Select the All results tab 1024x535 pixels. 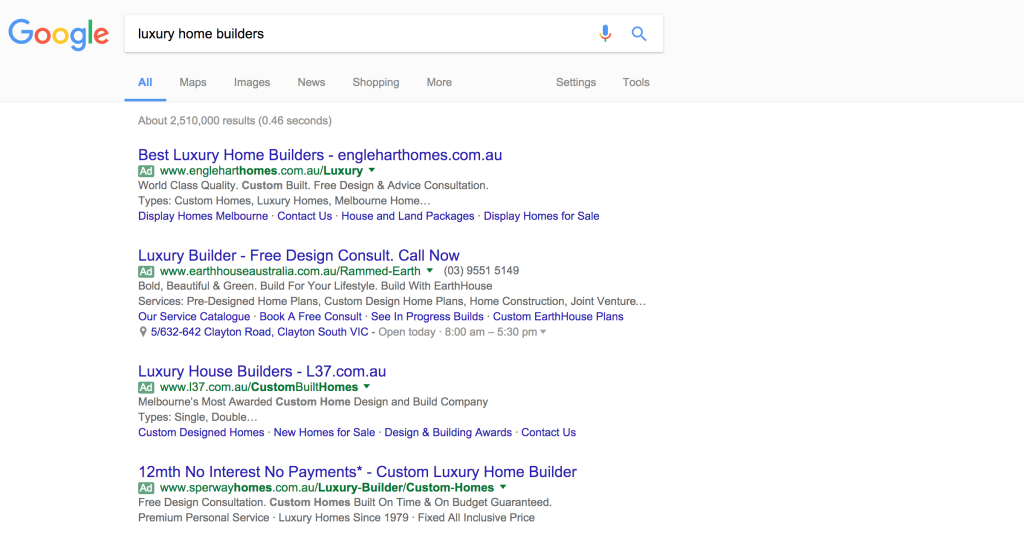tap(145, 82)
